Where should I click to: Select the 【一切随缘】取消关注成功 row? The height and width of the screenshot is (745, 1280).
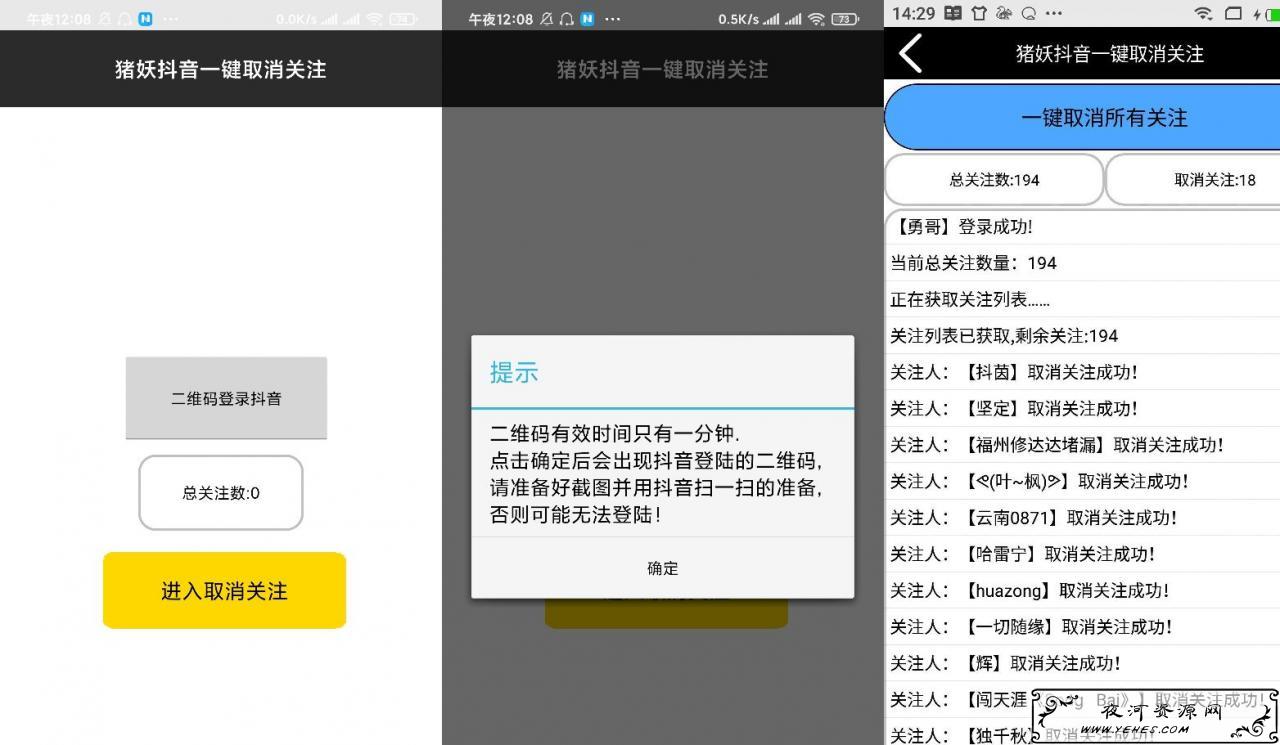coord(1083,627)
